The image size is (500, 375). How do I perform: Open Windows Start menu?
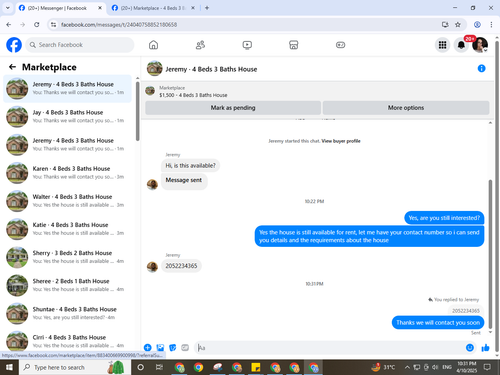coord(9,367)
